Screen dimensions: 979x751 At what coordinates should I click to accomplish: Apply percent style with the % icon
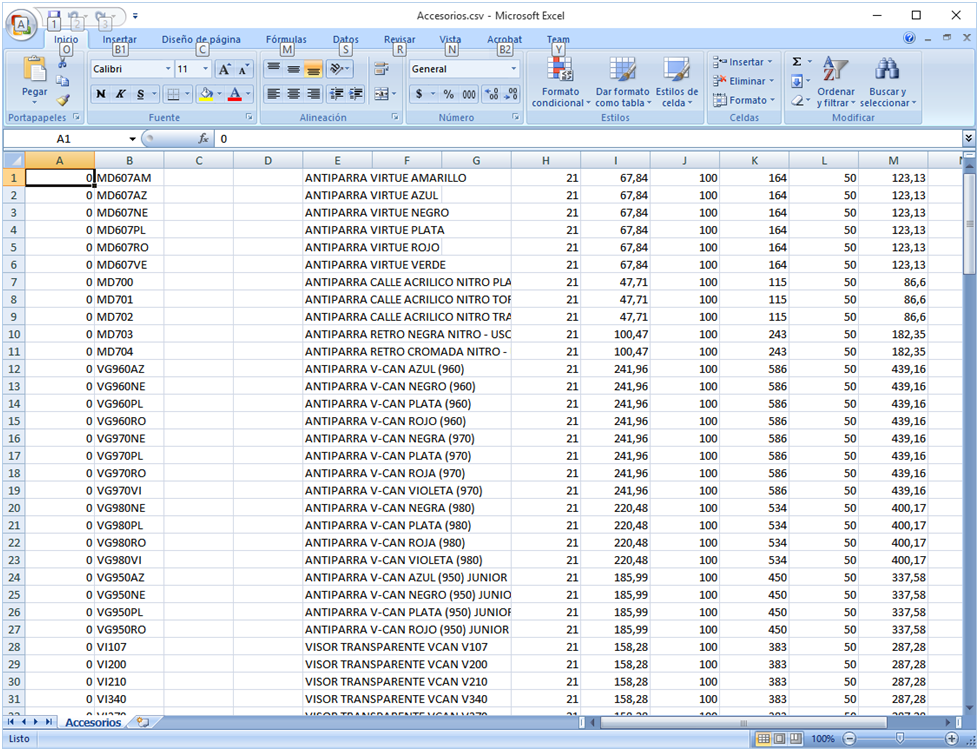[x=449, y=94]
